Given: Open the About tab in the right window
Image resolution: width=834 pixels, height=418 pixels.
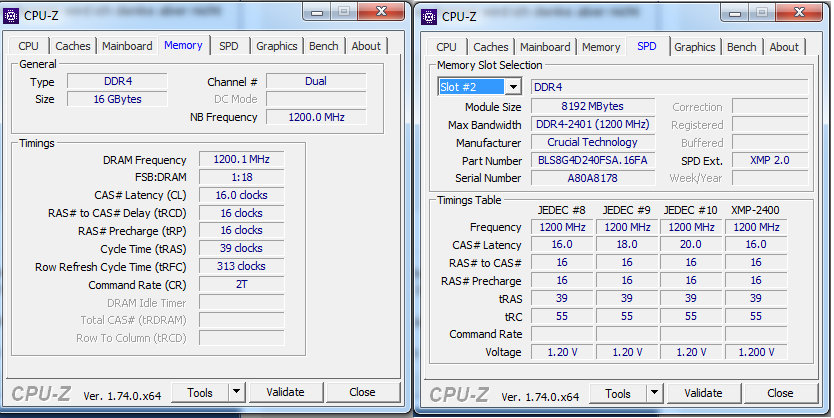Looking at the screenshot, I should [784, 47].
